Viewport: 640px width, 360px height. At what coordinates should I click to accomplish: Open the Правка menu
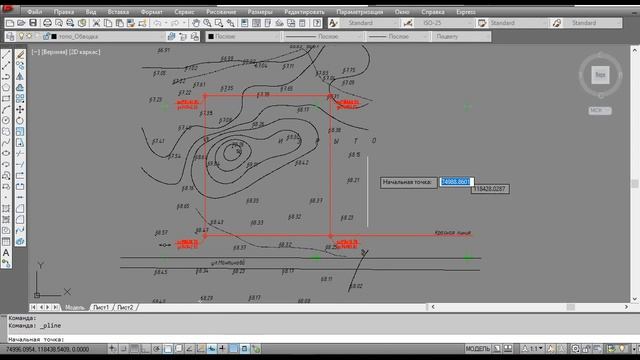(x=64, y=12)
